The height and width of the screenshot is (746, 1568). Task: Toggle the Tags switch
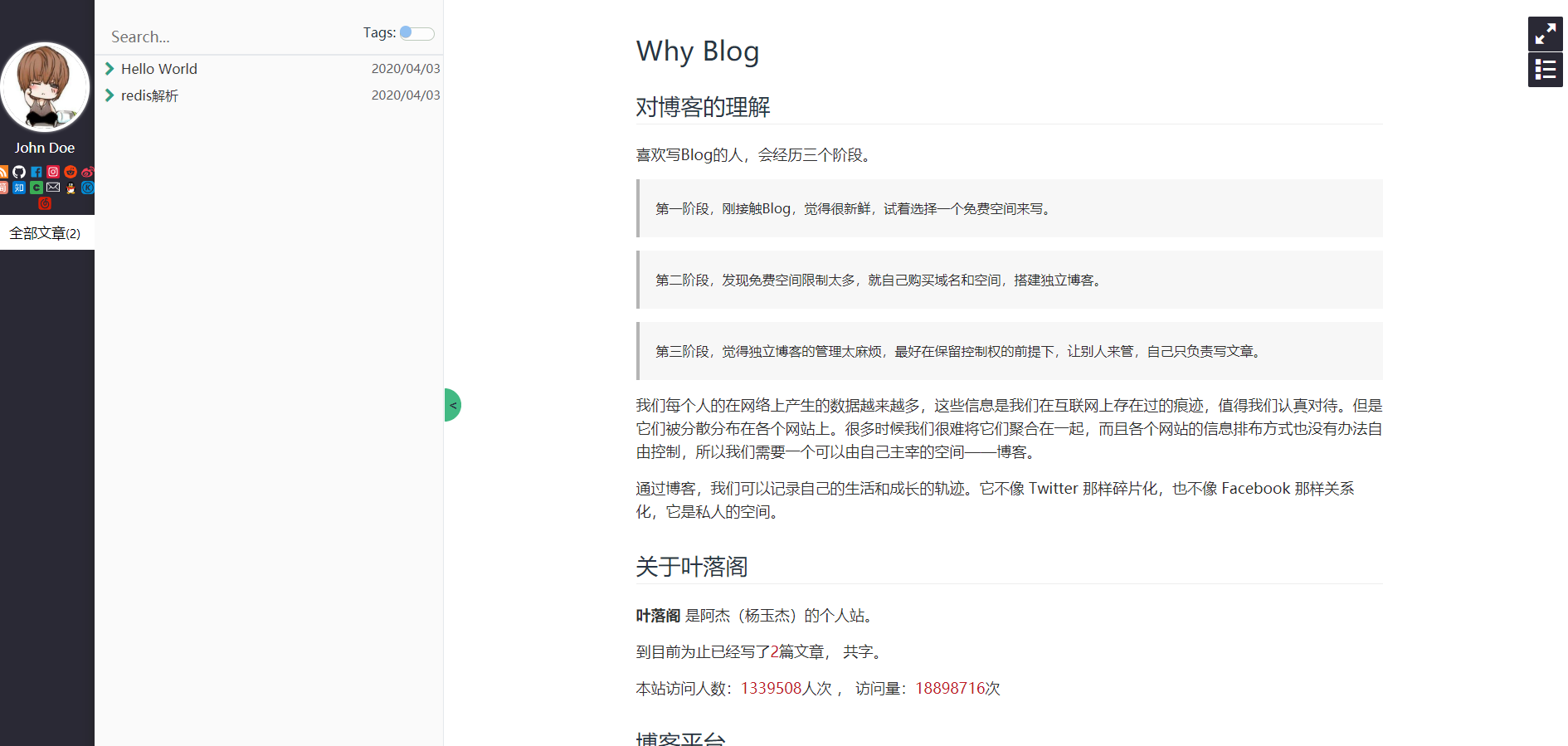(x=416, y=33)
